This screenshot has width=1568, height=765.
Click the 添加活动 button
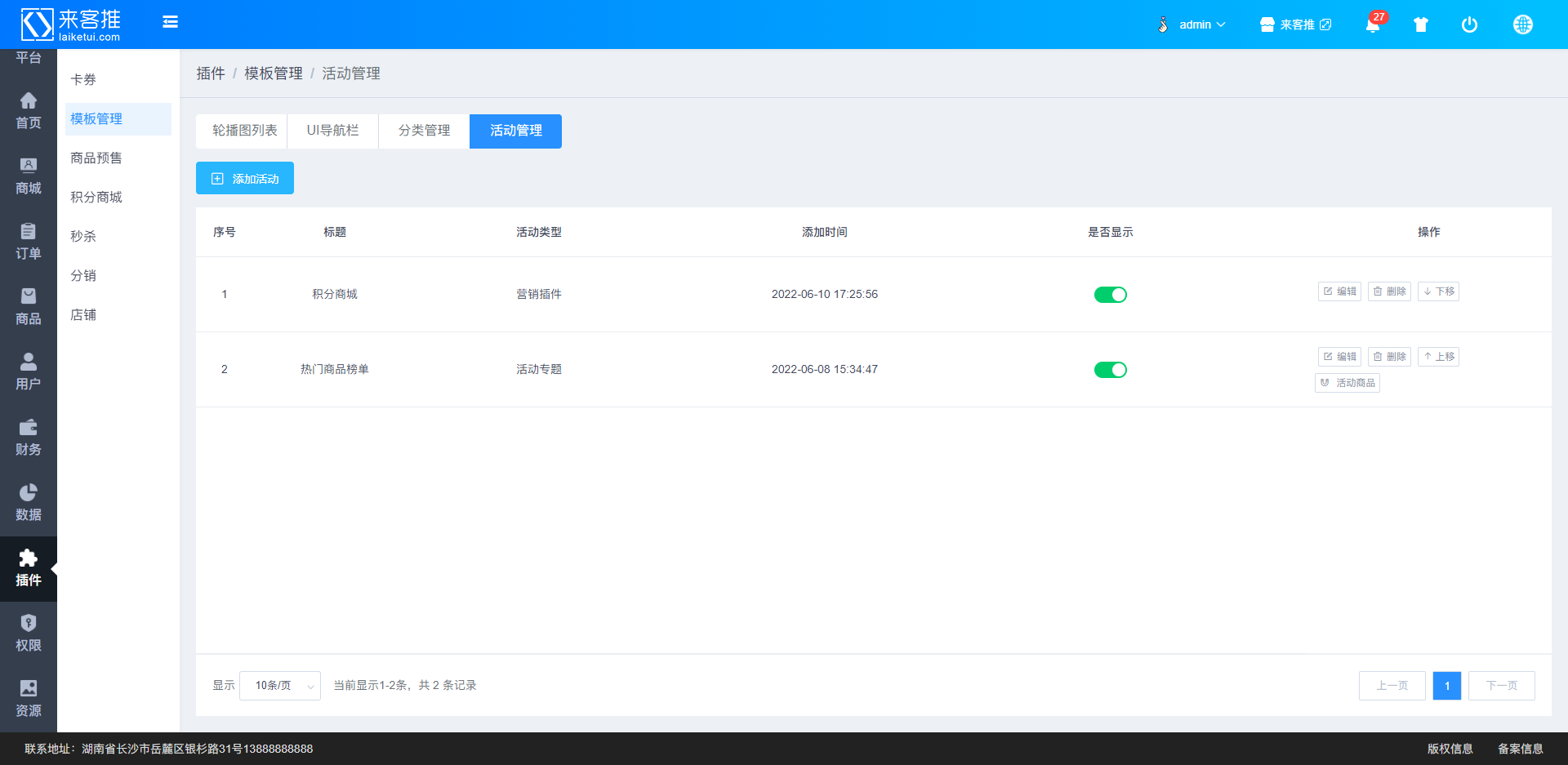[245, 178]
